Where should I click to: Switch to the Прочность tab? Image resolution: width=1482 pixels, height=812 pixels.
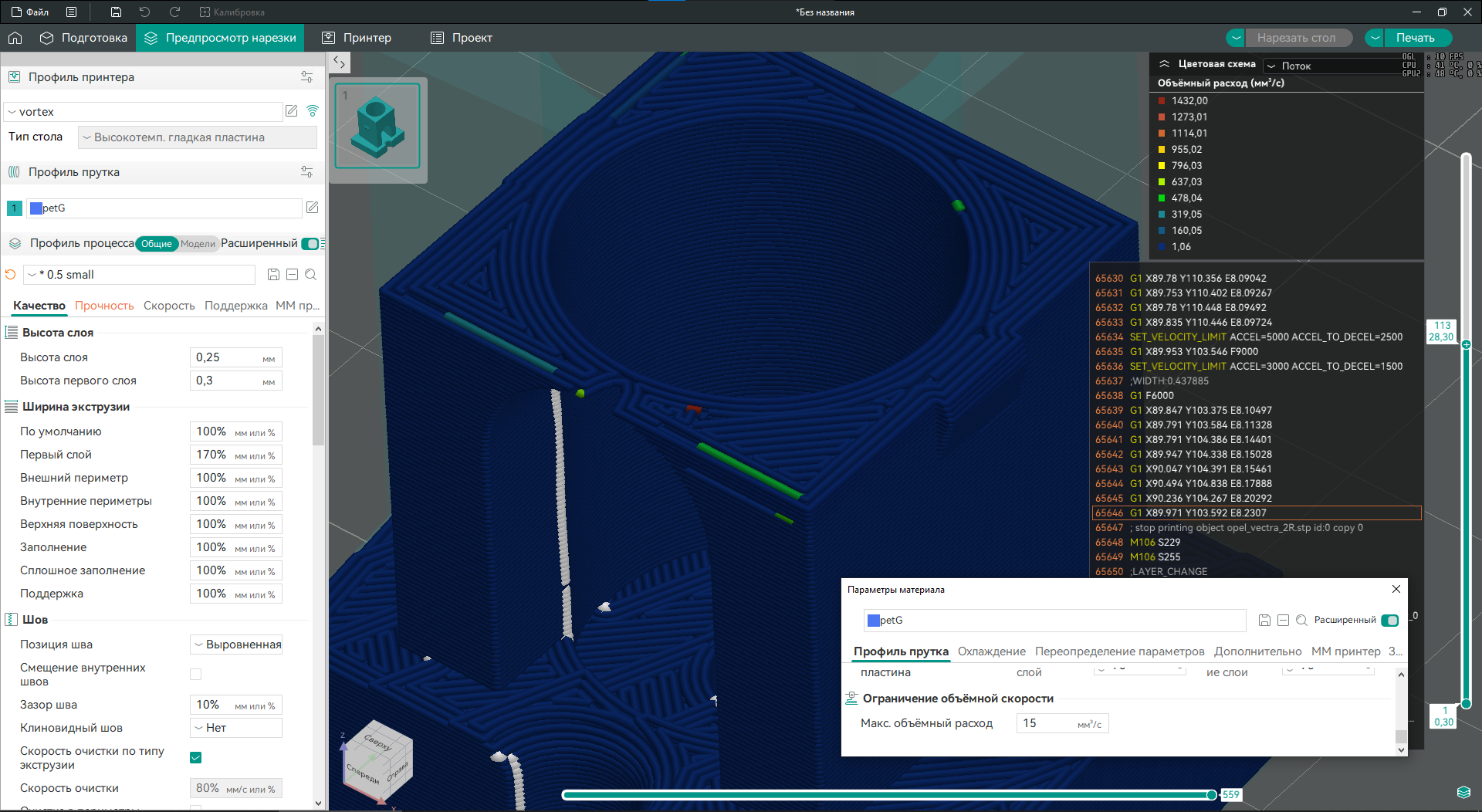(x=104, y=306)
